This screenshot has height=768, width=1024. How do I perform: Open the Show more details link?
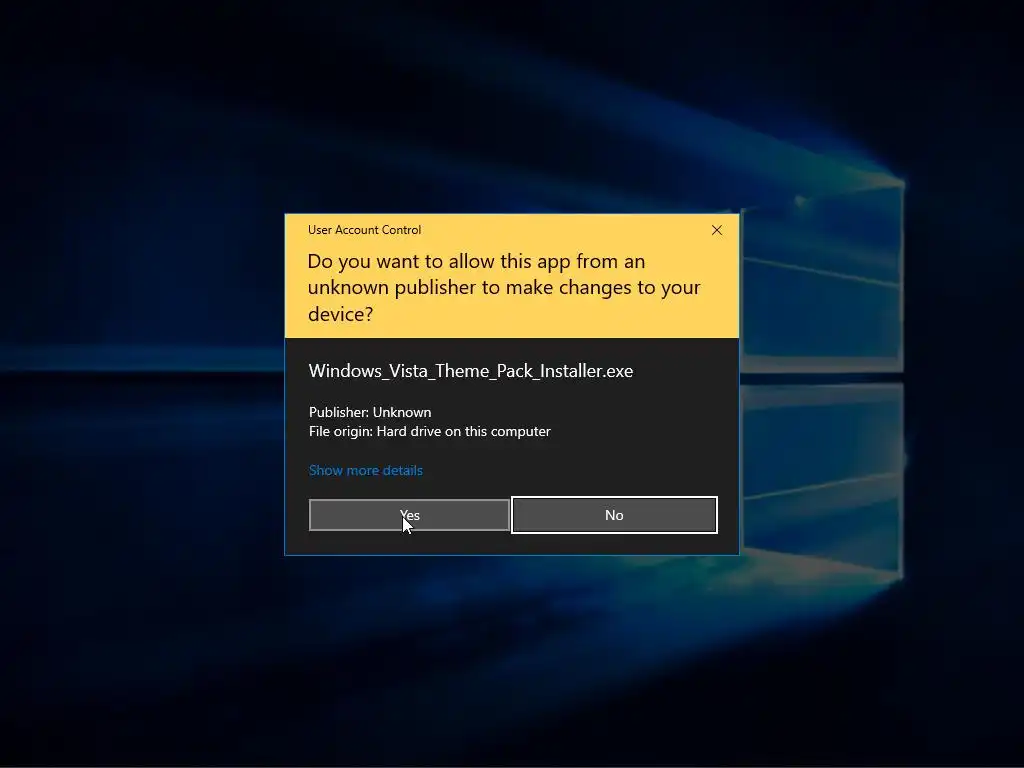tap(366, 470)
